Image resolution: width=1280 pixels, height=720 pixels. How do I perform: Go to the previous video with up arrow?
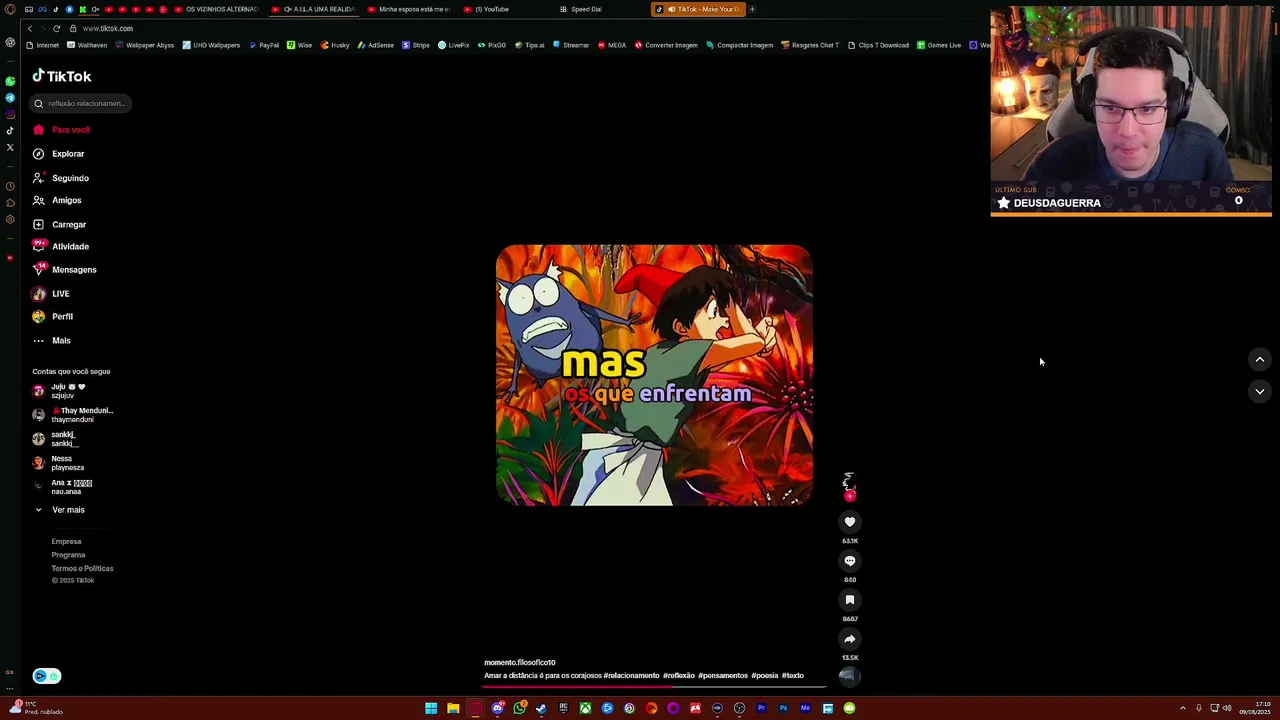pyautogui.click(x=1260, y=360)
